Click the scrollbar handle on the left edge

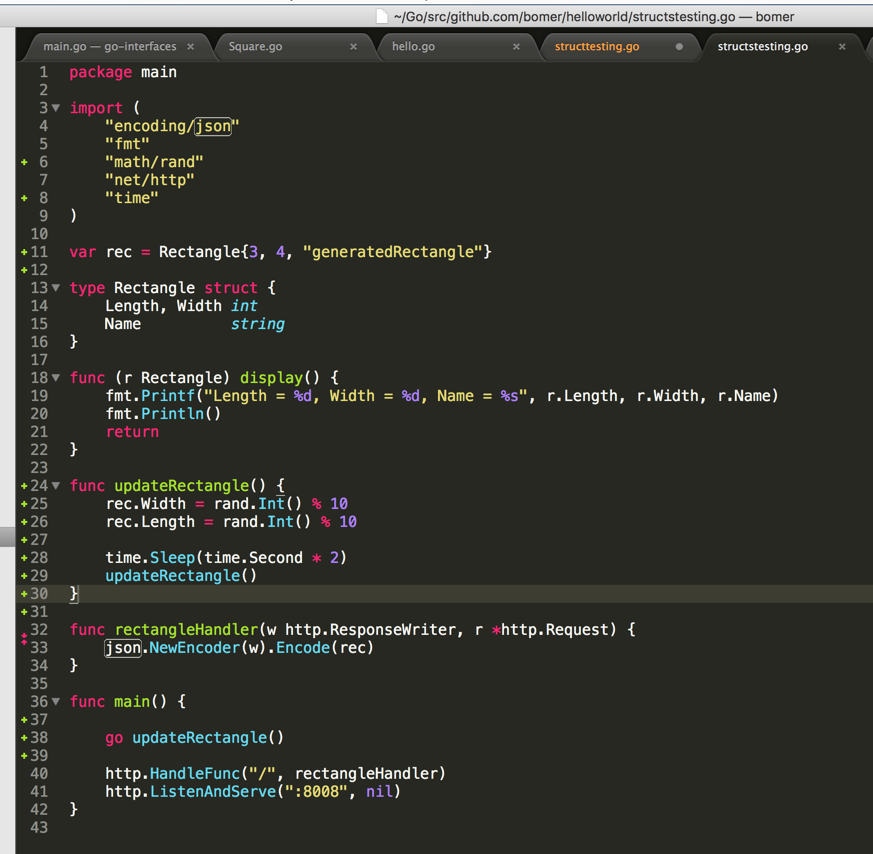[6, 534]
